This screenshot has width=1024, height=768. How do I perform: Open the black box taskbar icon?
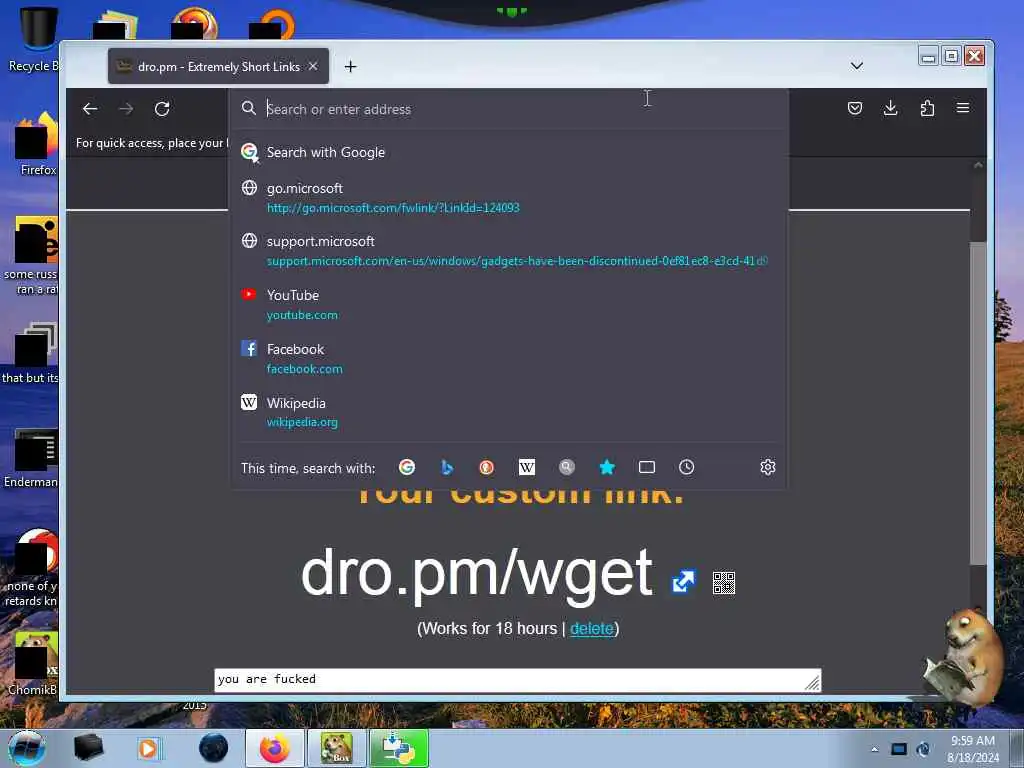(x=88, y=748)
